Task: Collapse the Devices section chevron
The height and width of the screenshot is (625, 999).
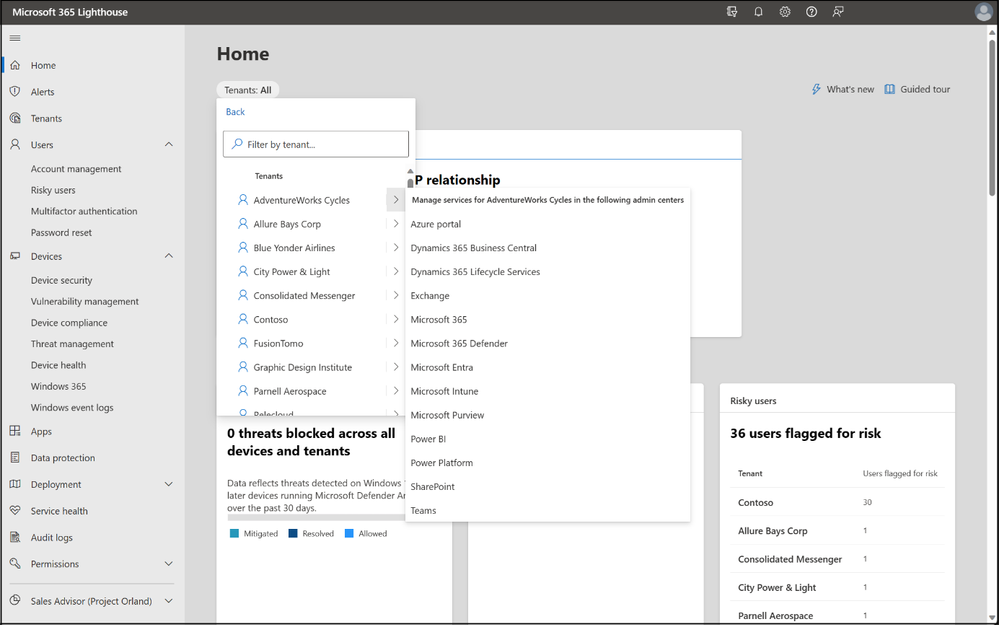Action: [x=169, y=256]
